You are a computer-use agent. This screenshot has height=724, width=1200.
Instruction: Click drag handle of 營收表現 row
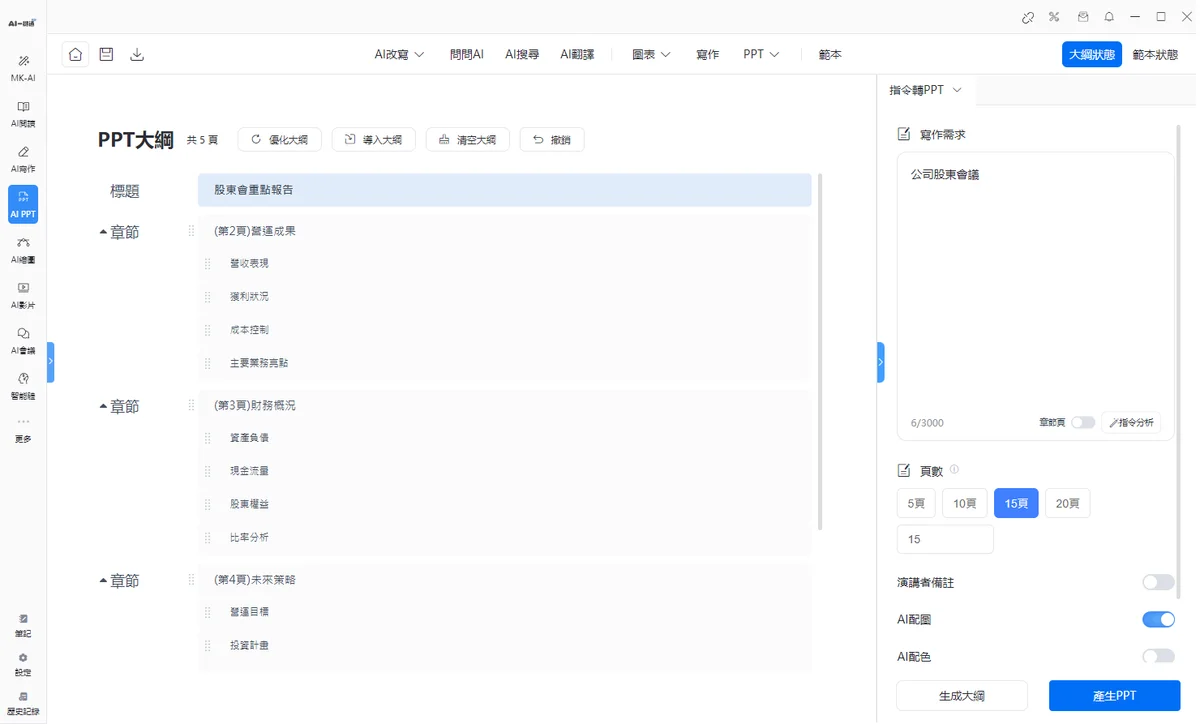pyautogui.click(x=208, y=264)
